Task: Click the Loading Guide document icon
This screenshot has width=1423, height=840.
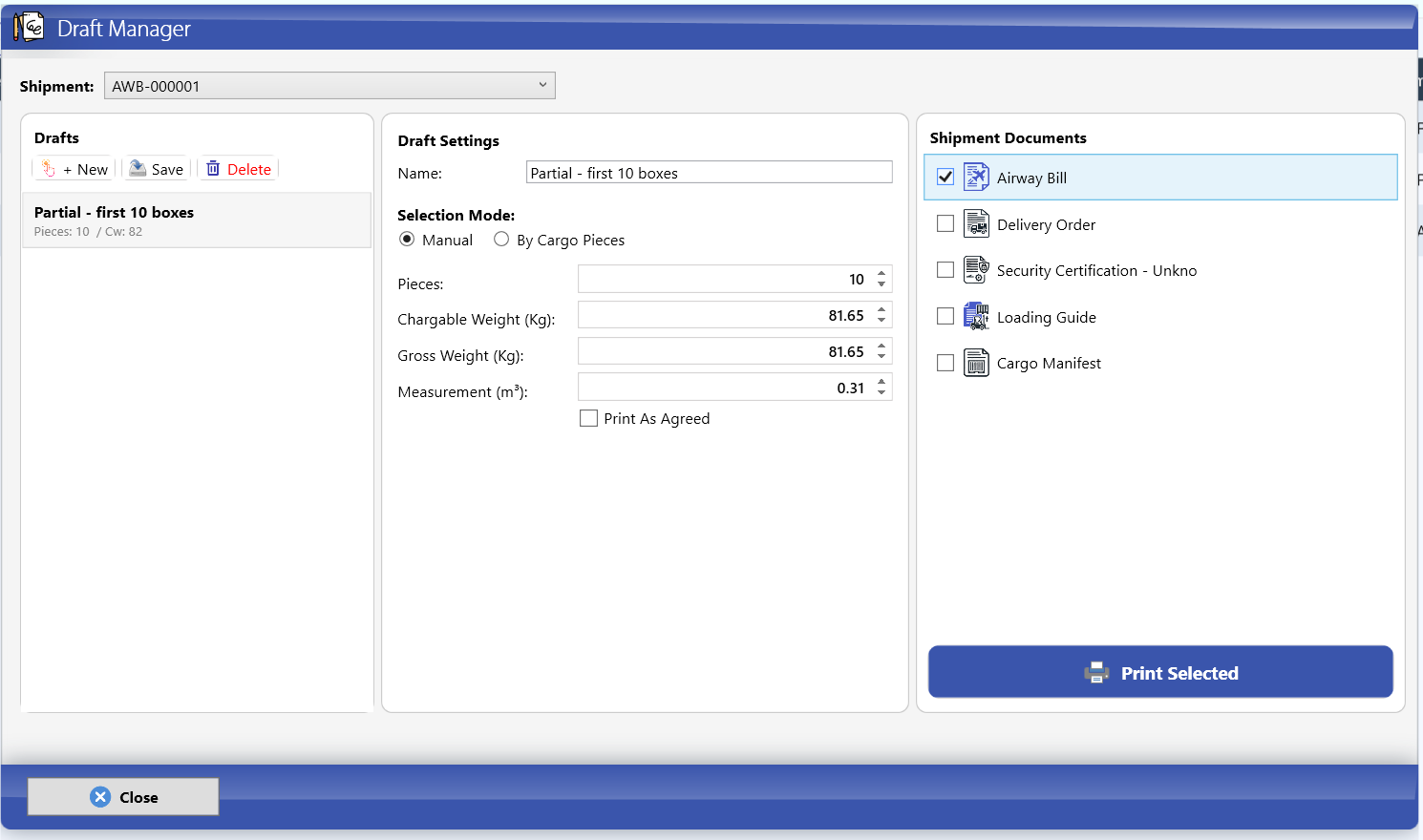Action: coord(976,316)
